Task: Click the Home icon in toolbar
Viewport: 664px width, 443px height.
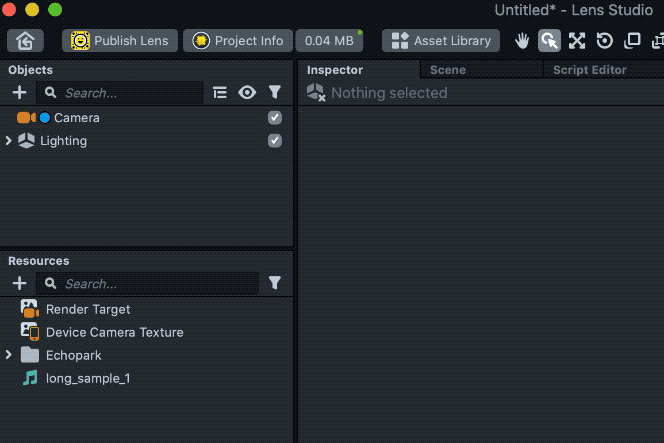Action: [x=25, y=41]
